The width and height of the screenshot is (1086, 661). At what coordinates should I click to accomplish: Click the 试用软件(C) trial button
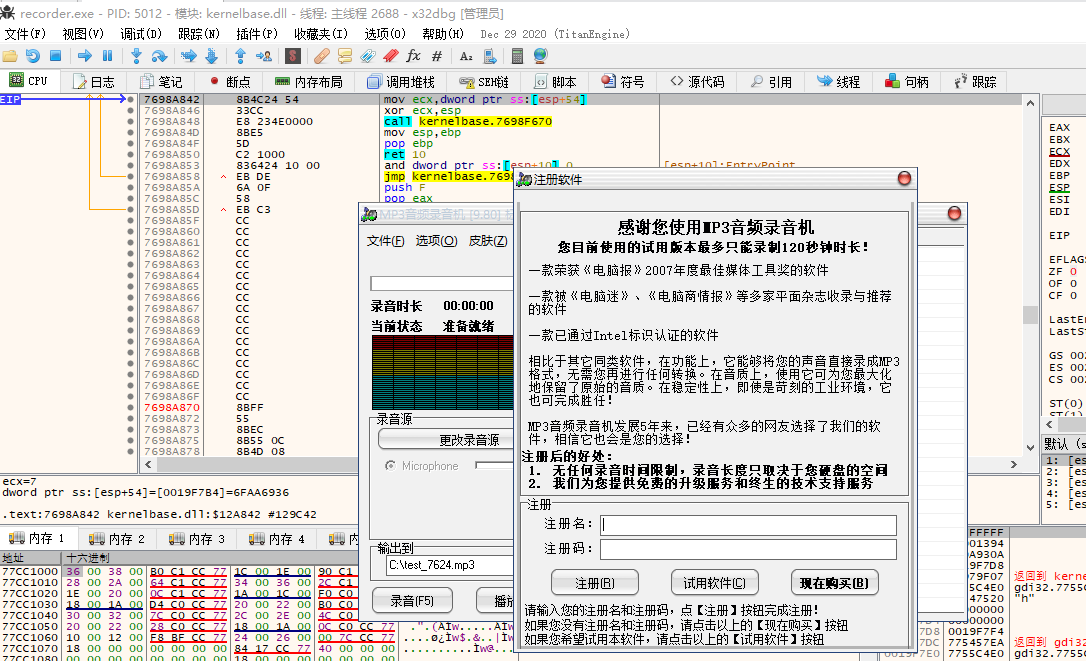click(714, 583)
